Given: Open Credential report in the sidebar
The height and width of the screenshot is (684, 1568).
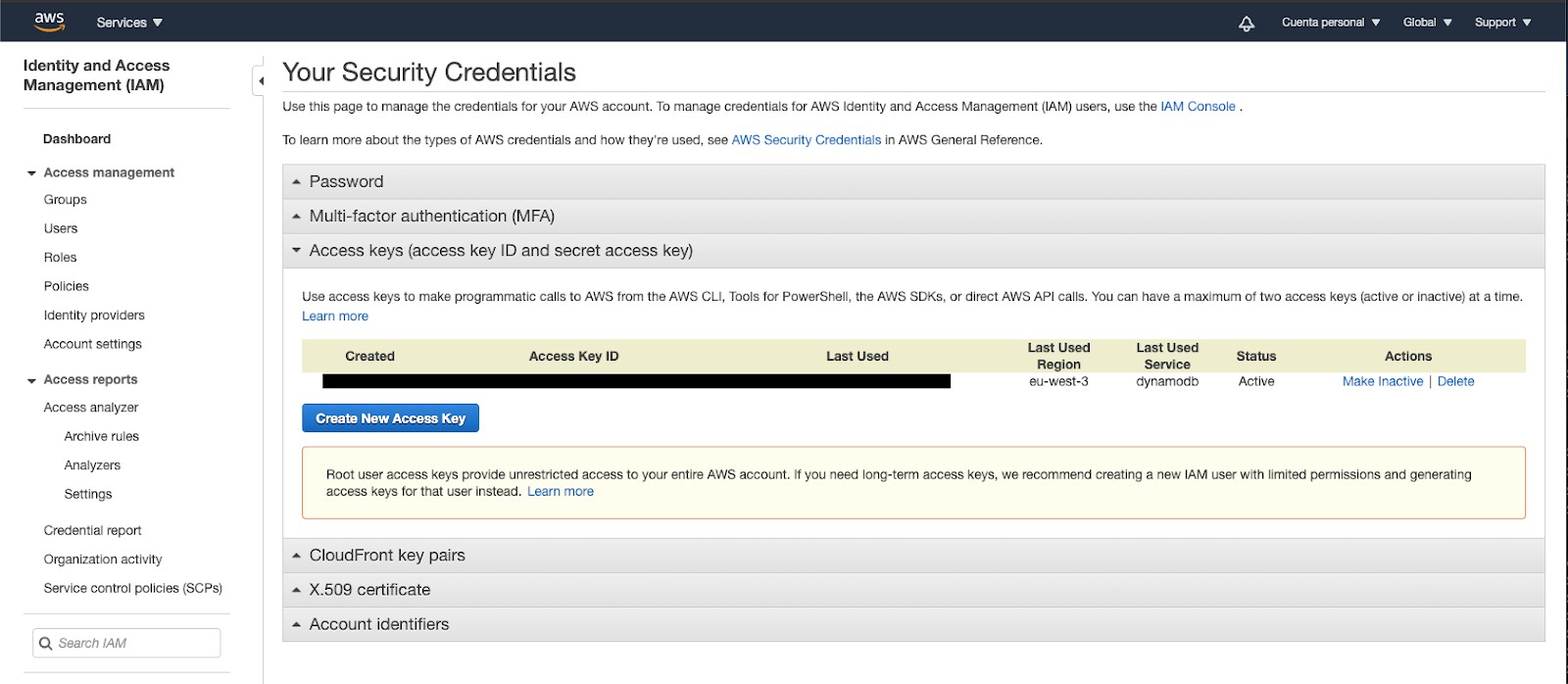Looking at the screenshot, I should coord(92,530).
